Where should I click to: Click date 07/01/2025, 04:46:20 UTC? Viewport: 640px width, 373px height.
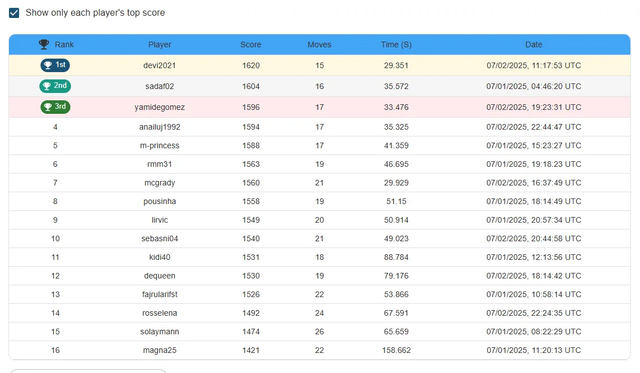pos(533,86)
